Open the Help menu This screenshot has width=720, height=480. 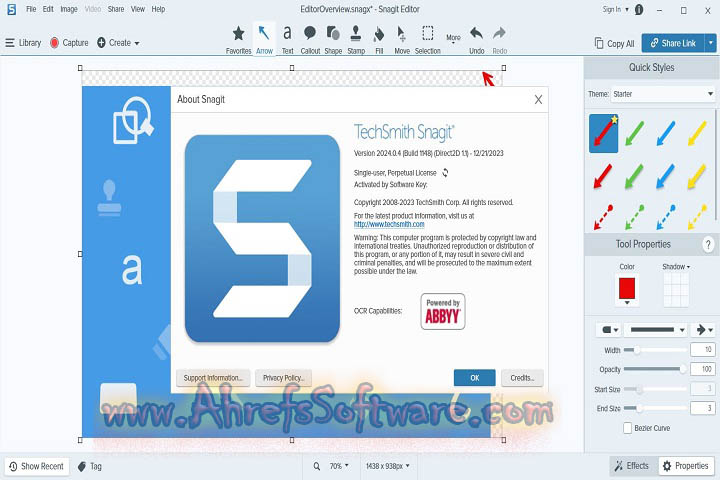click(x=158, y=9)
